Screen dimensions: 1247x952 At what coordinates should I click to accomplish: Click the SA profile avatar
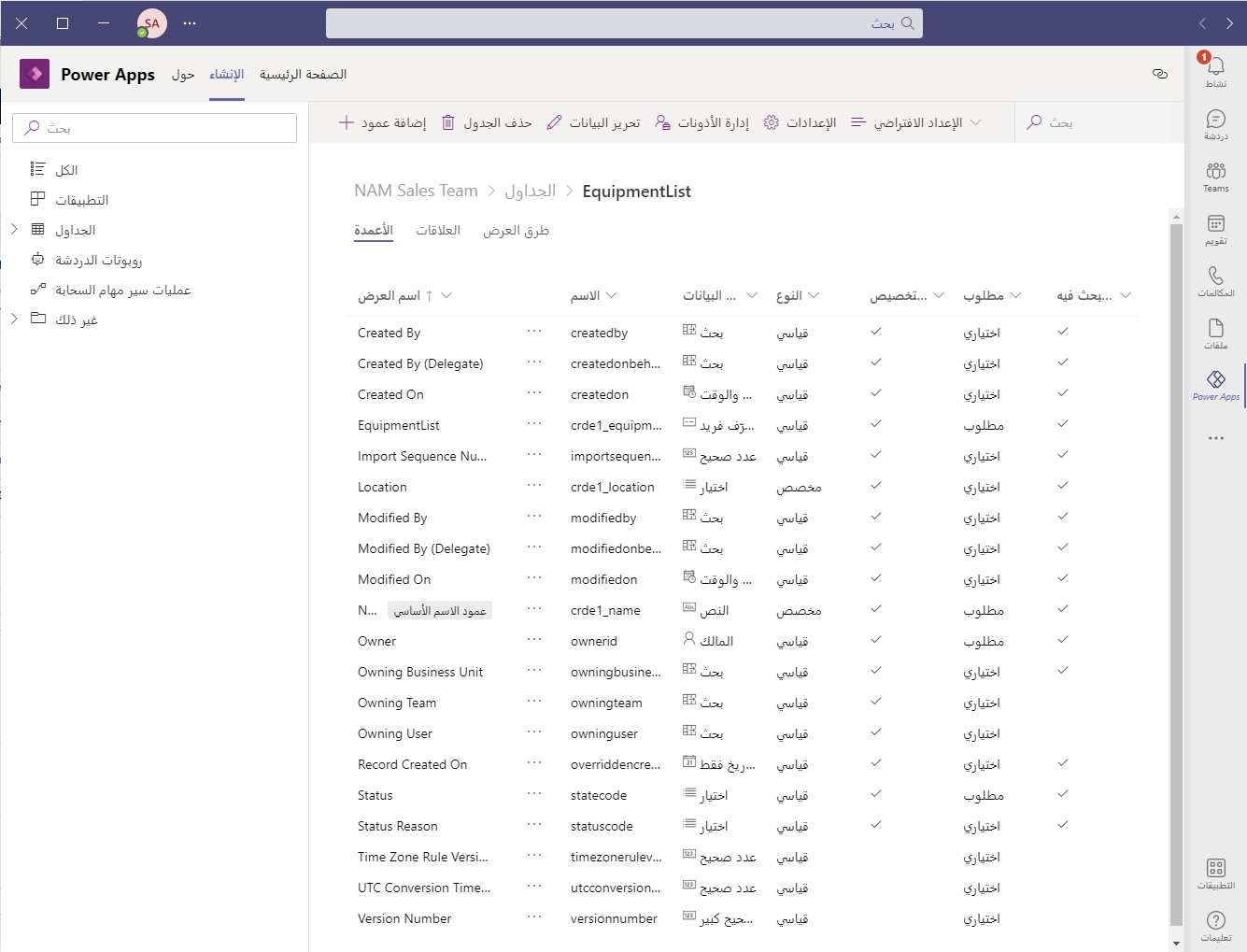[151, 23]
